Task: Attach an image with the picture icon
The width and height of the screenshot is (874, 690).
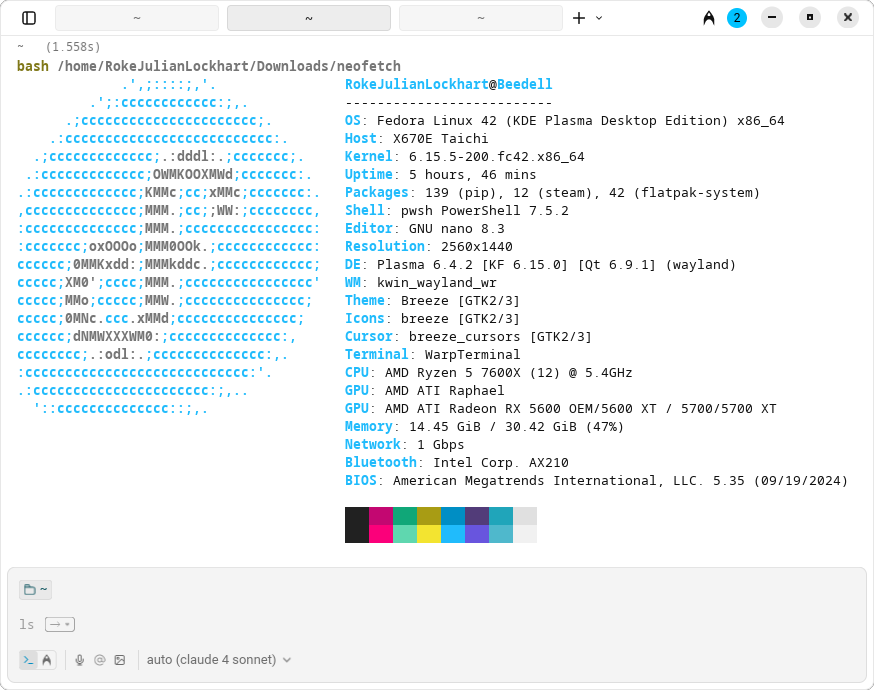Action: tap(120, 660)
